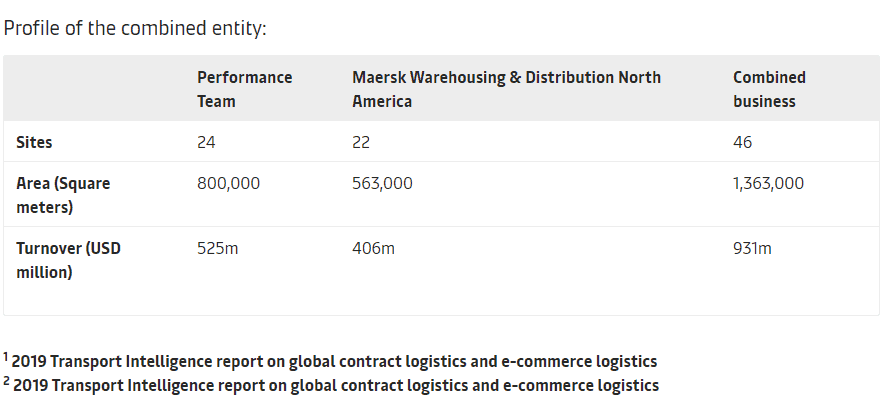This screenshot has width=880, height=417.
Task: Select Maersk sites value 22
Action: tap(361, 142)
